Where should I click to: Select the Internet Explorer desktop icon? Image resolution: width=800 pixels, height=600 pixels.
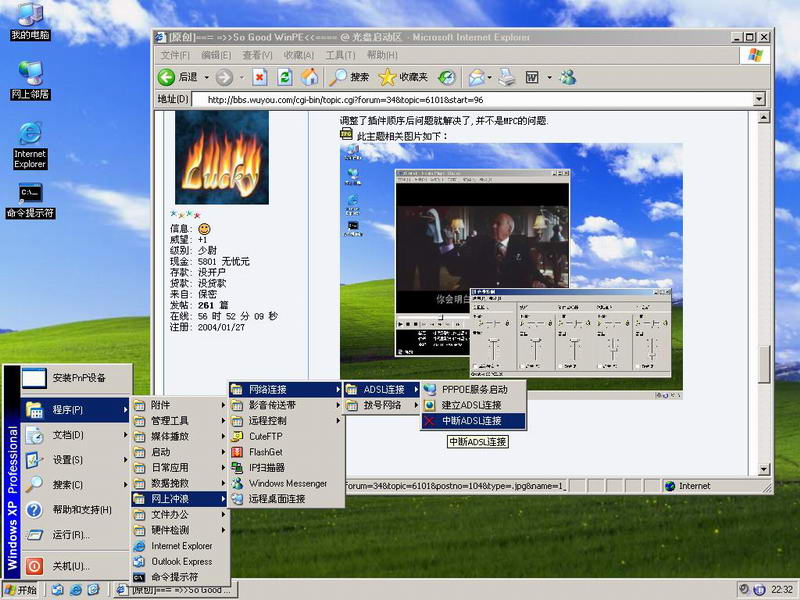tap(30, 145)
